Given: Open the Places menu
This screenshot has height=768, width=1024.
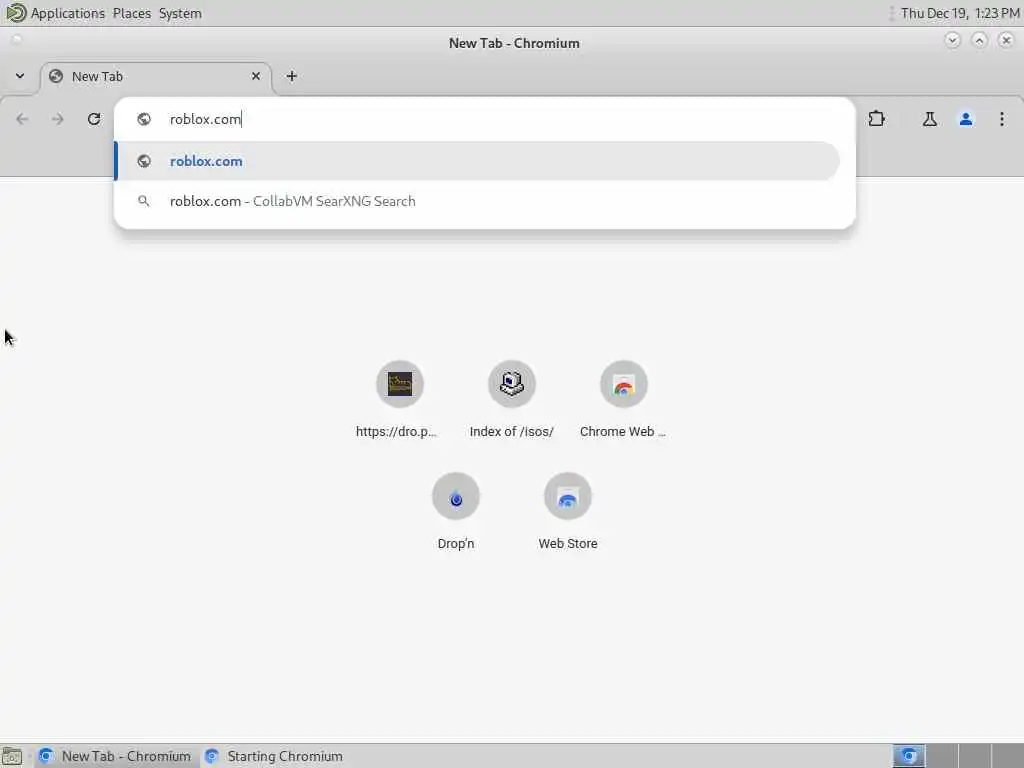Looking at the screenshot, I should pos(131,13).
